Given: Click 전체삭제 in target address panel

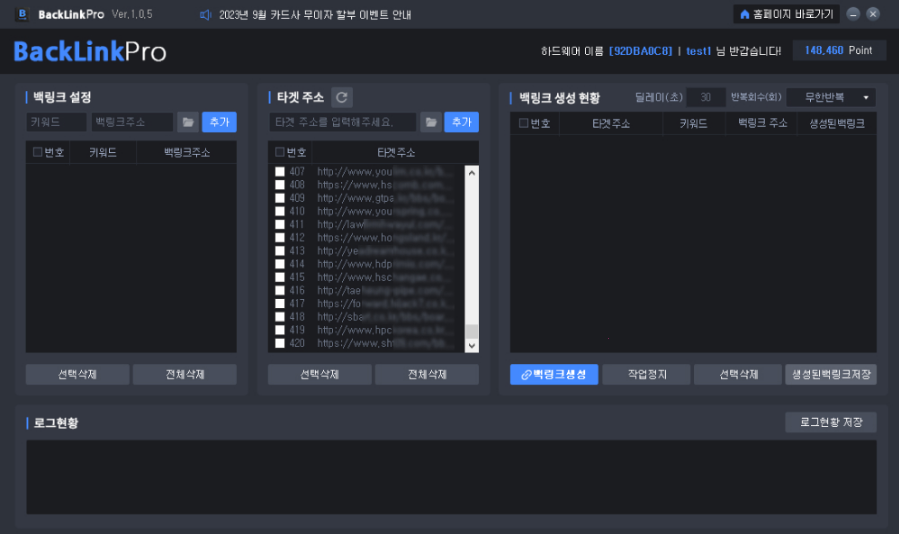Looking at the screenshot, I should pyautogui.click(x=427, y=375).
